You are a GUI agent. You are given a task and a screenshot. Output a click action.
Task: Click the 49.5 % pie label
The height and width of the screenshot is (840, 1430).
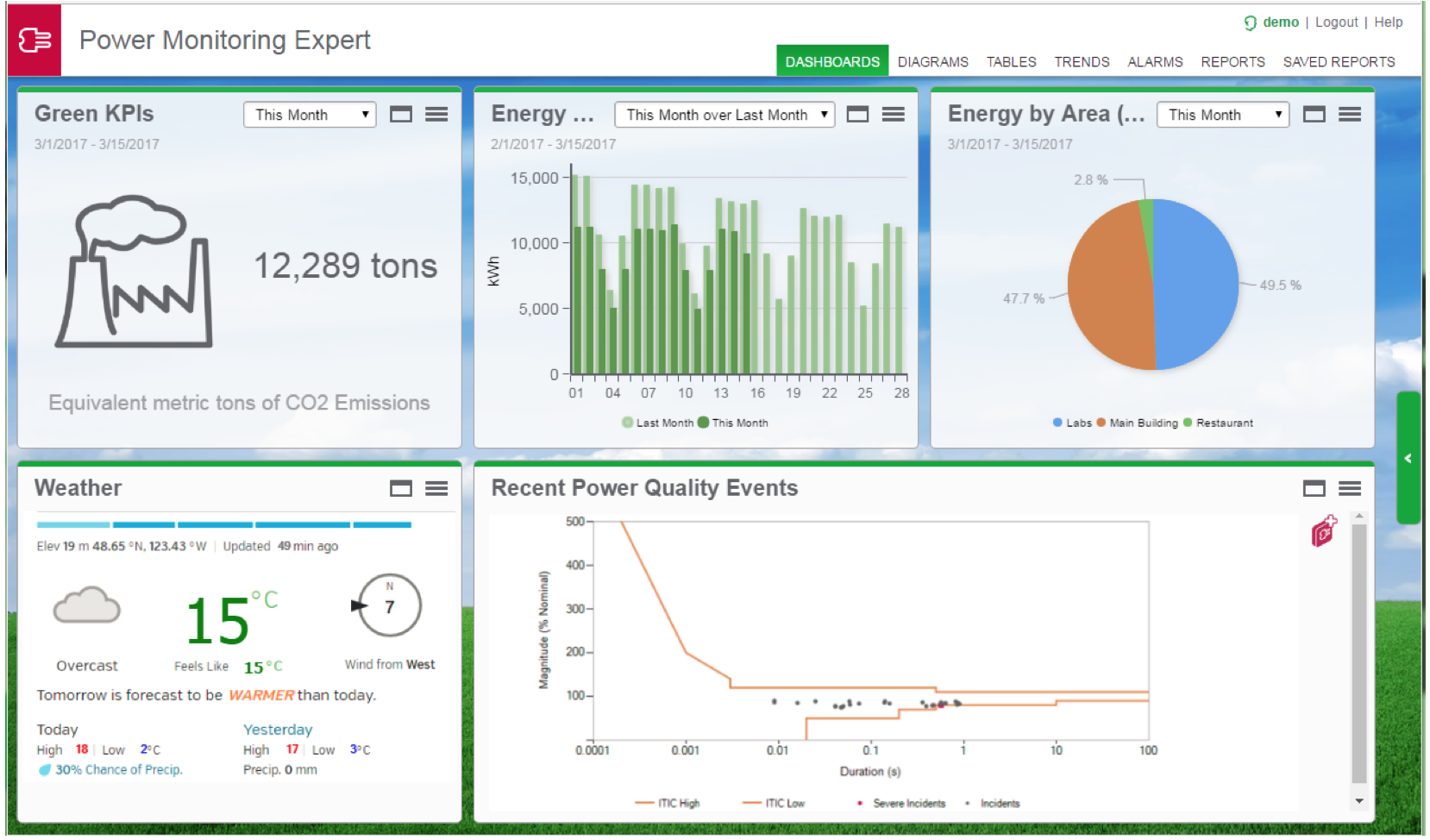coord(1280,285)
